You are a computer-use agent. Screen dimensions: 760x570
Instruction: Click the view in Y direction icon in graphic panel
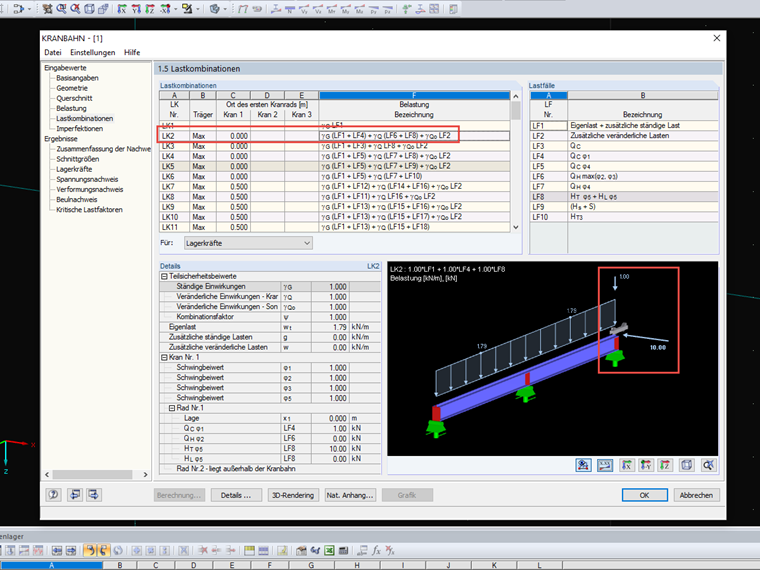pyautogui.click(x=646, y=465)
